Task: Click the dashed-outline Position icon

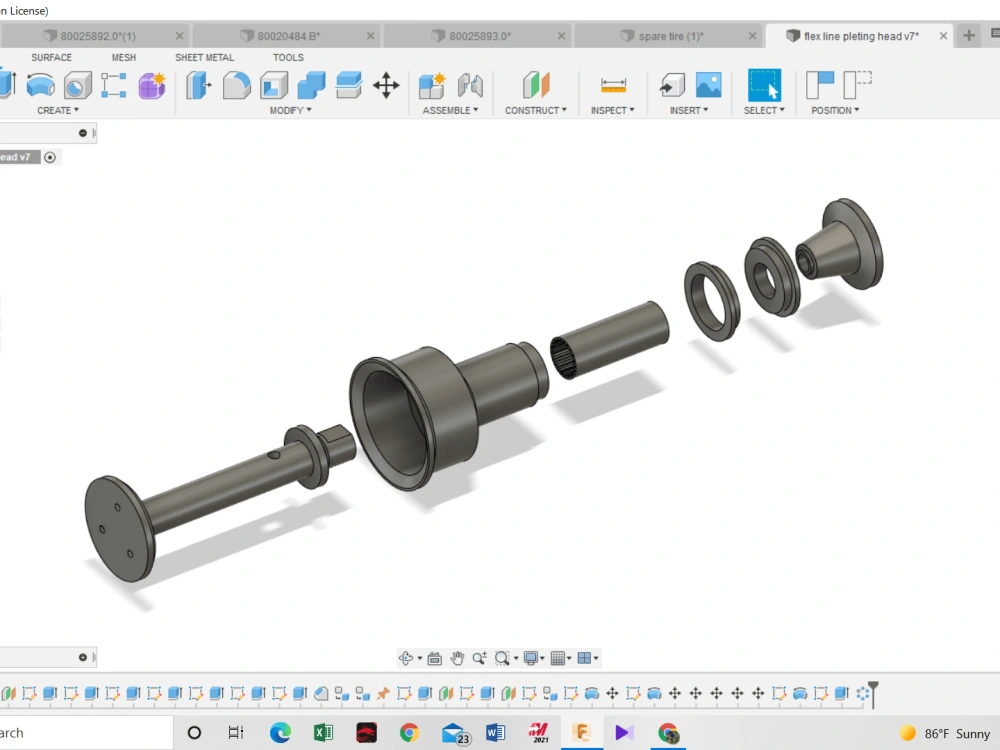Action: click(857, 85)
